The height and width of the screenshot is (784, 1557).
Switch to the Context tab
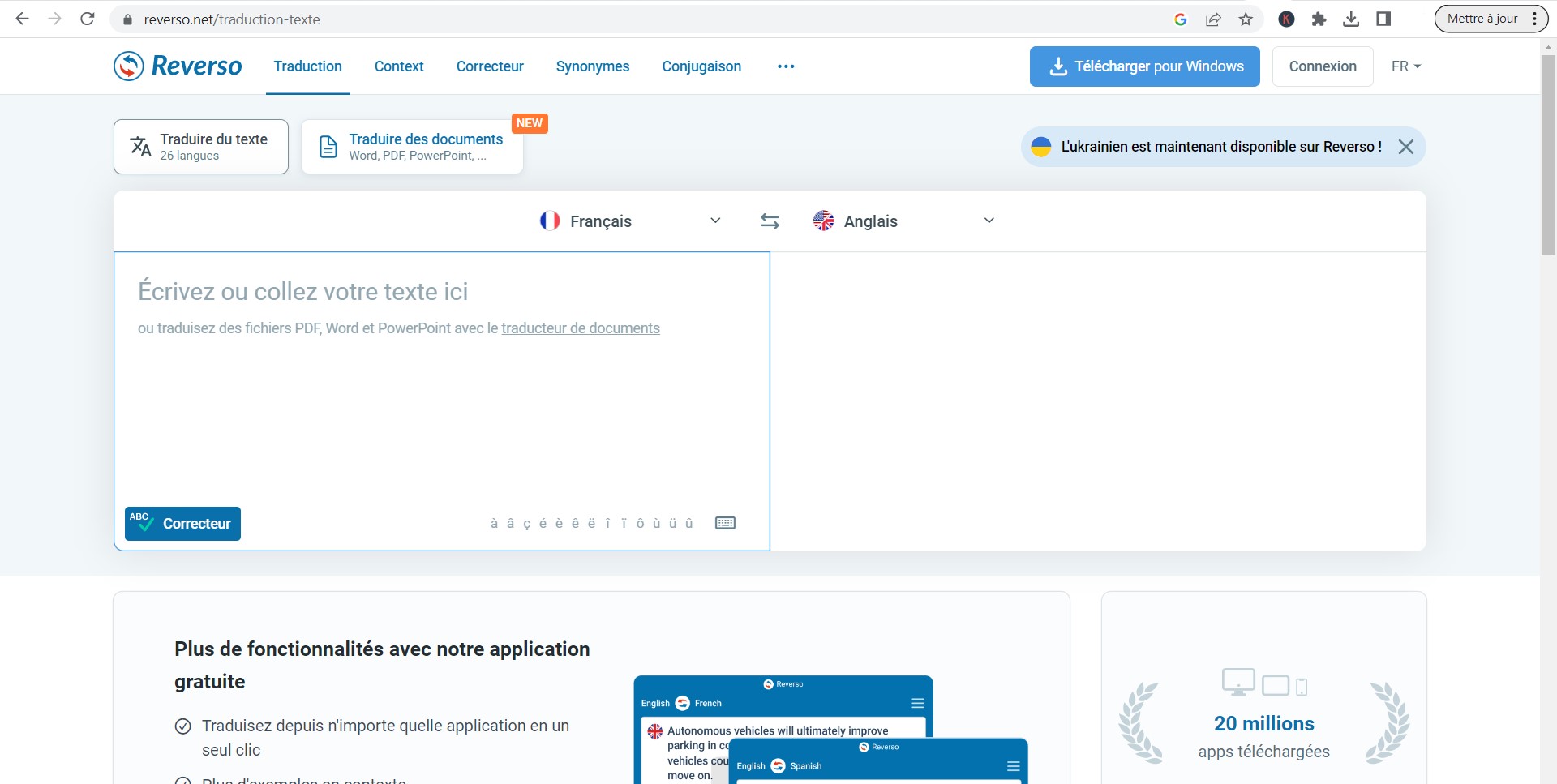[399, 66]
